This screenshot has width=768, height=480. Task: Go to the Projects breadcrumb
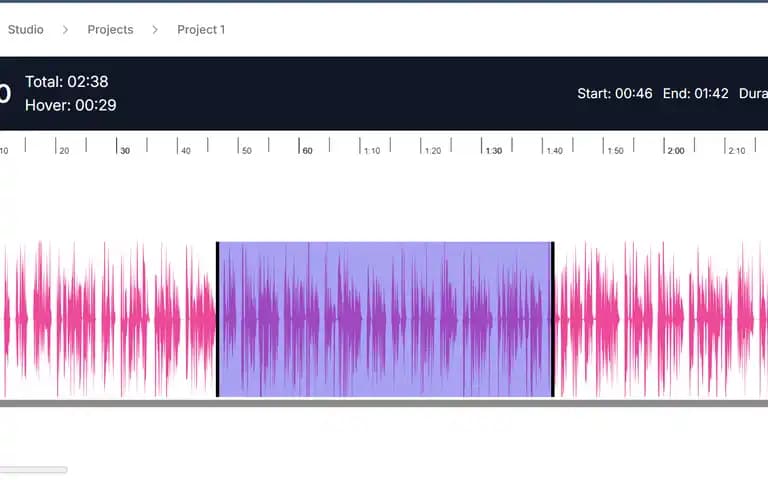tap(110, 29)
